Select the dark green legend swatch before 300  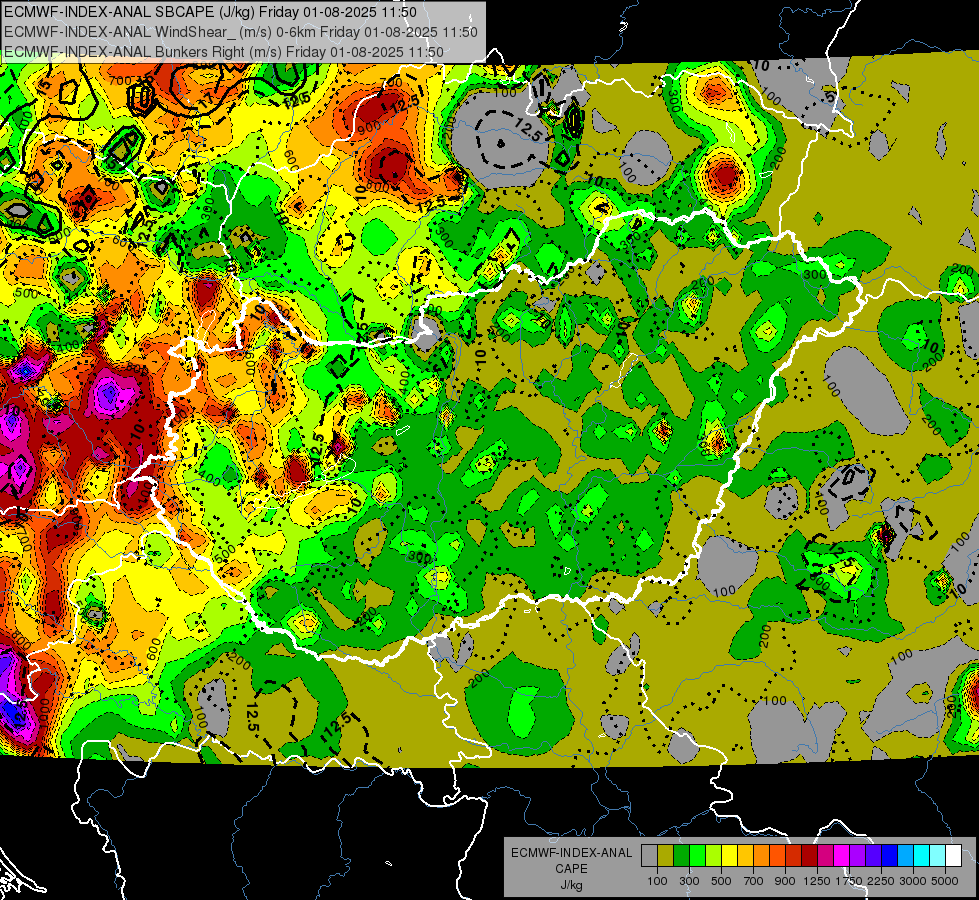tap(681, 856)
